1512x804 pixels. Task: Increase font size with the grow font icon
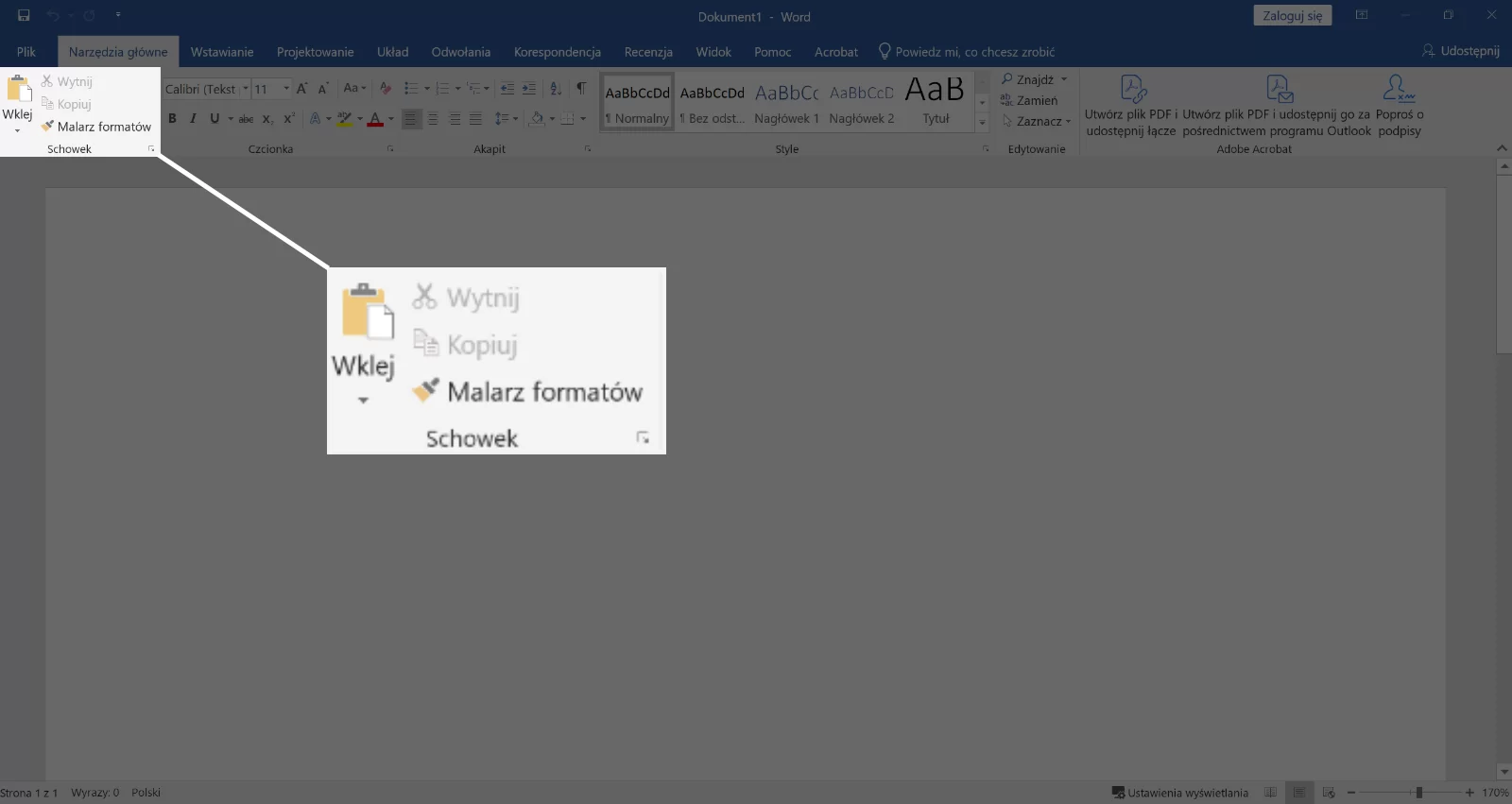click(302, 89)
